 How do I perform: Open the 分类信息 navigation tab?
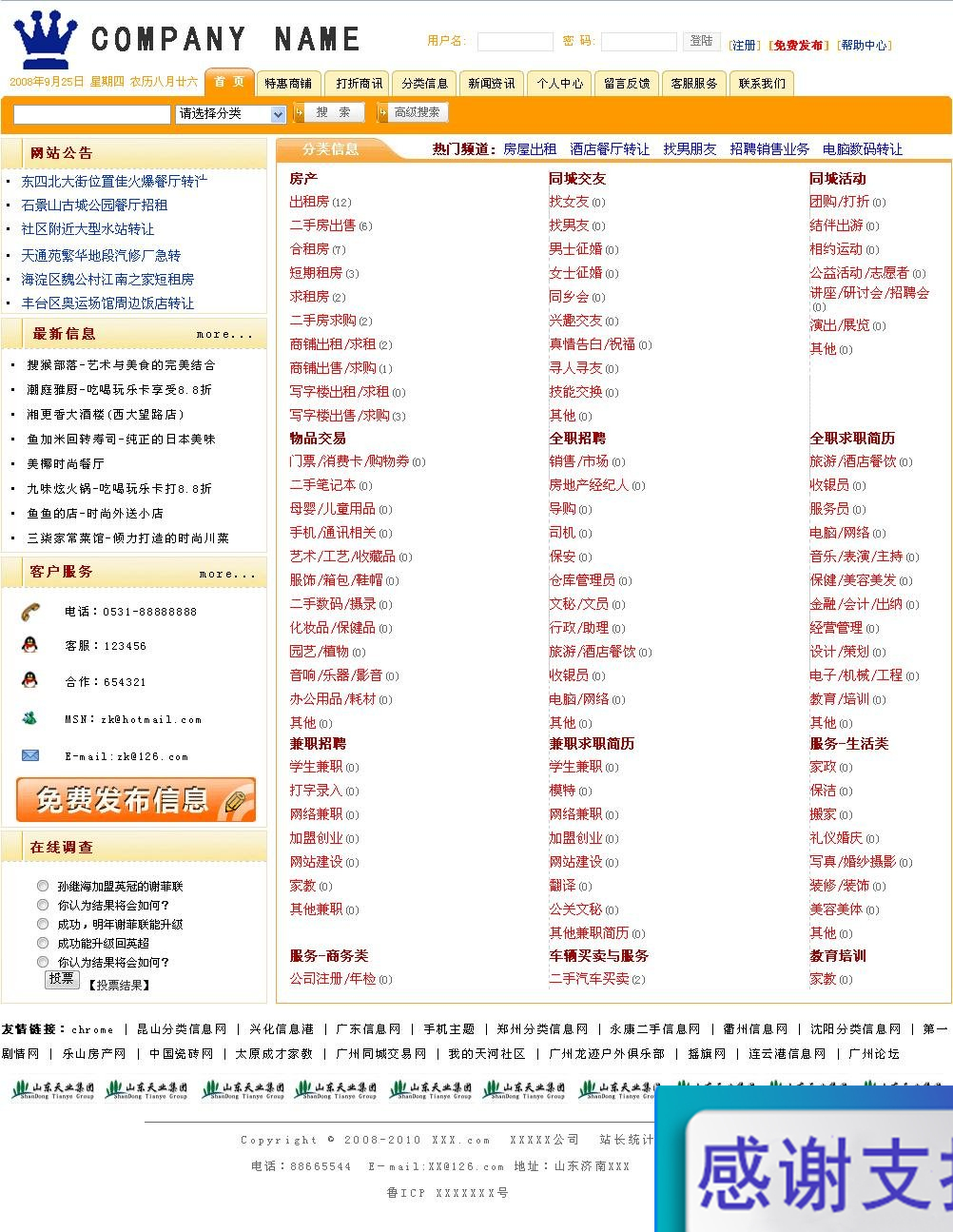point(424,84)
